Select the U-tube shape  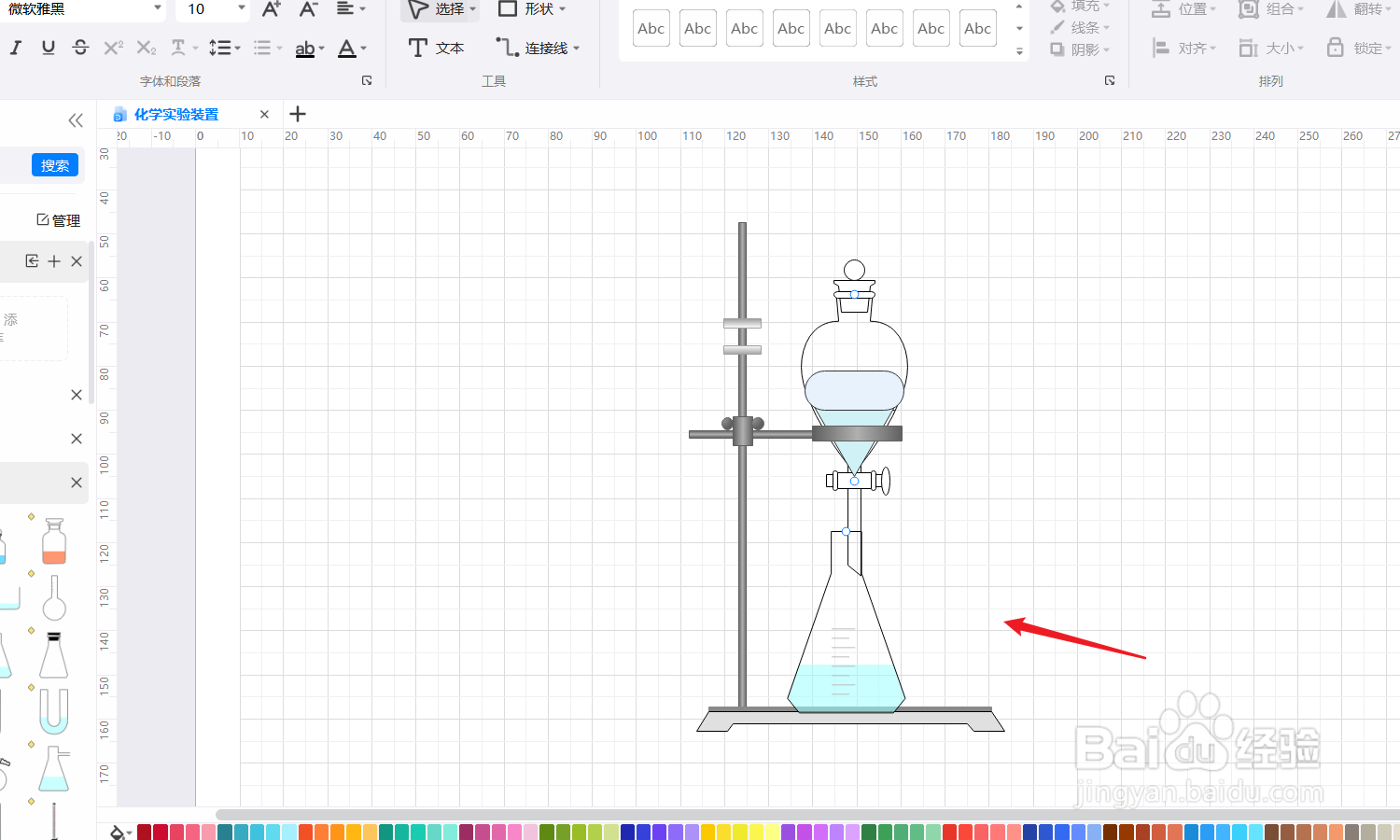click(54, 711)
